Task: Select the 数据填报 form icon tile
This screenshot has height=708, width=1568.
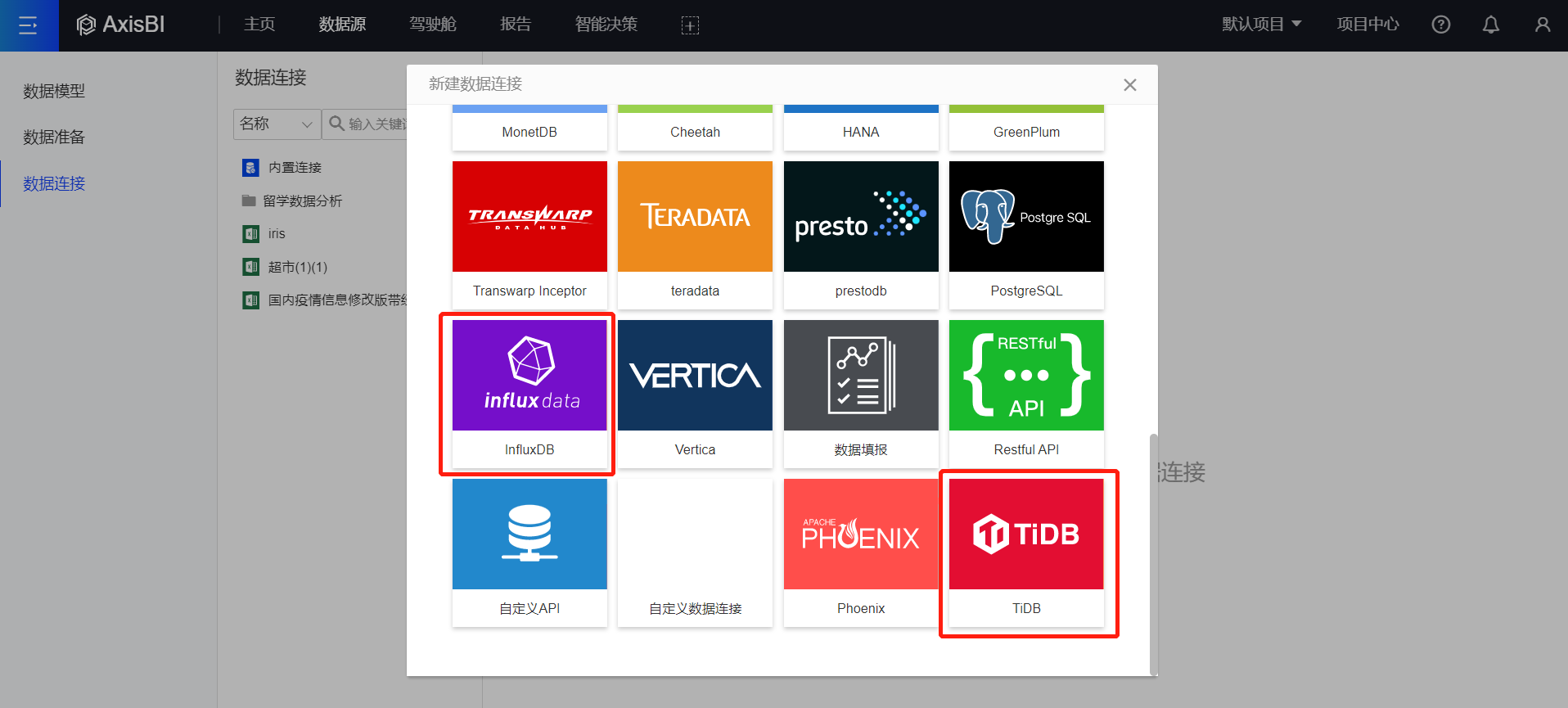Action: [861, 375]
